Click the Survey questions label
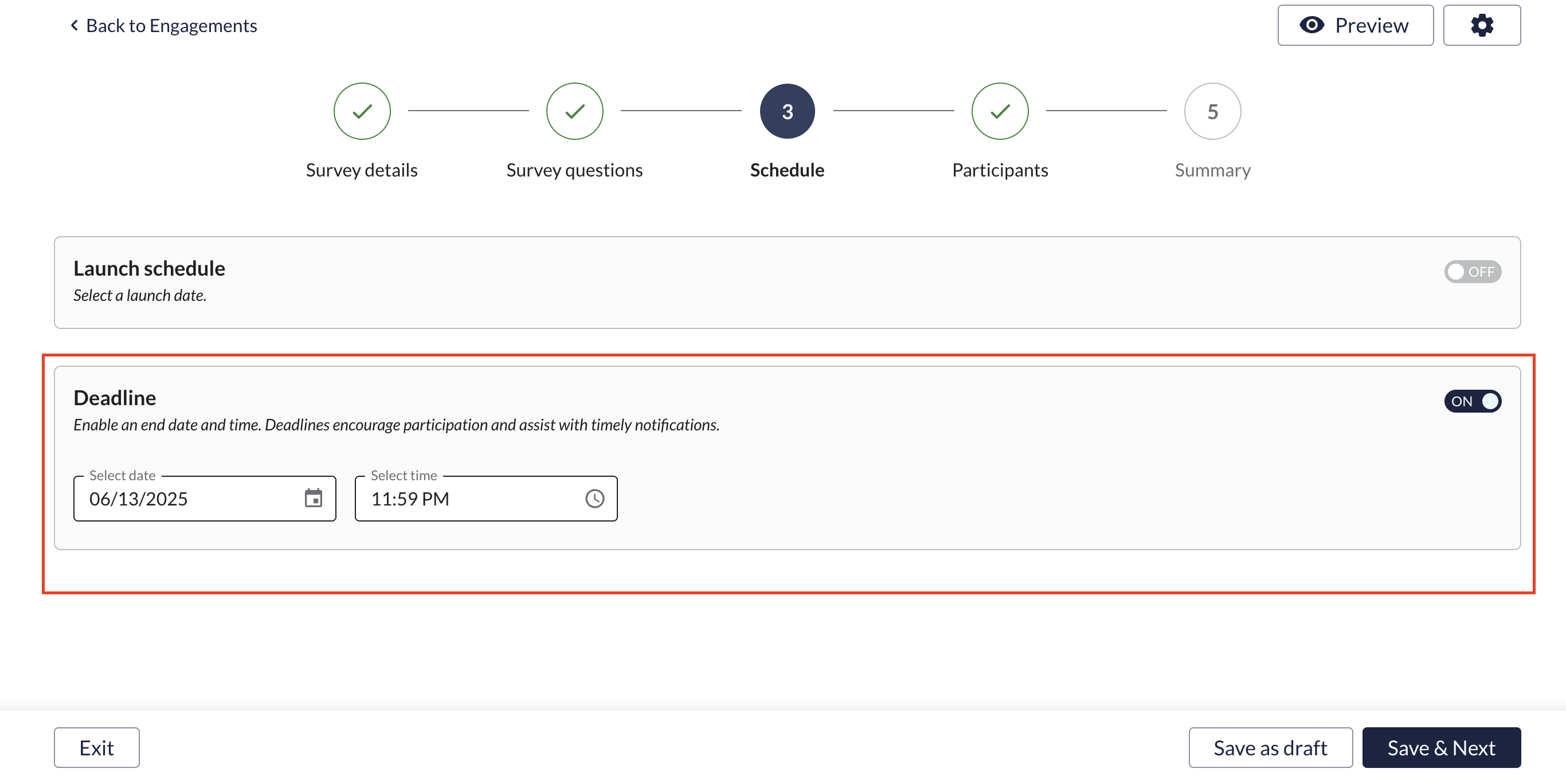 pyautogui.click(x=574, y=170)
